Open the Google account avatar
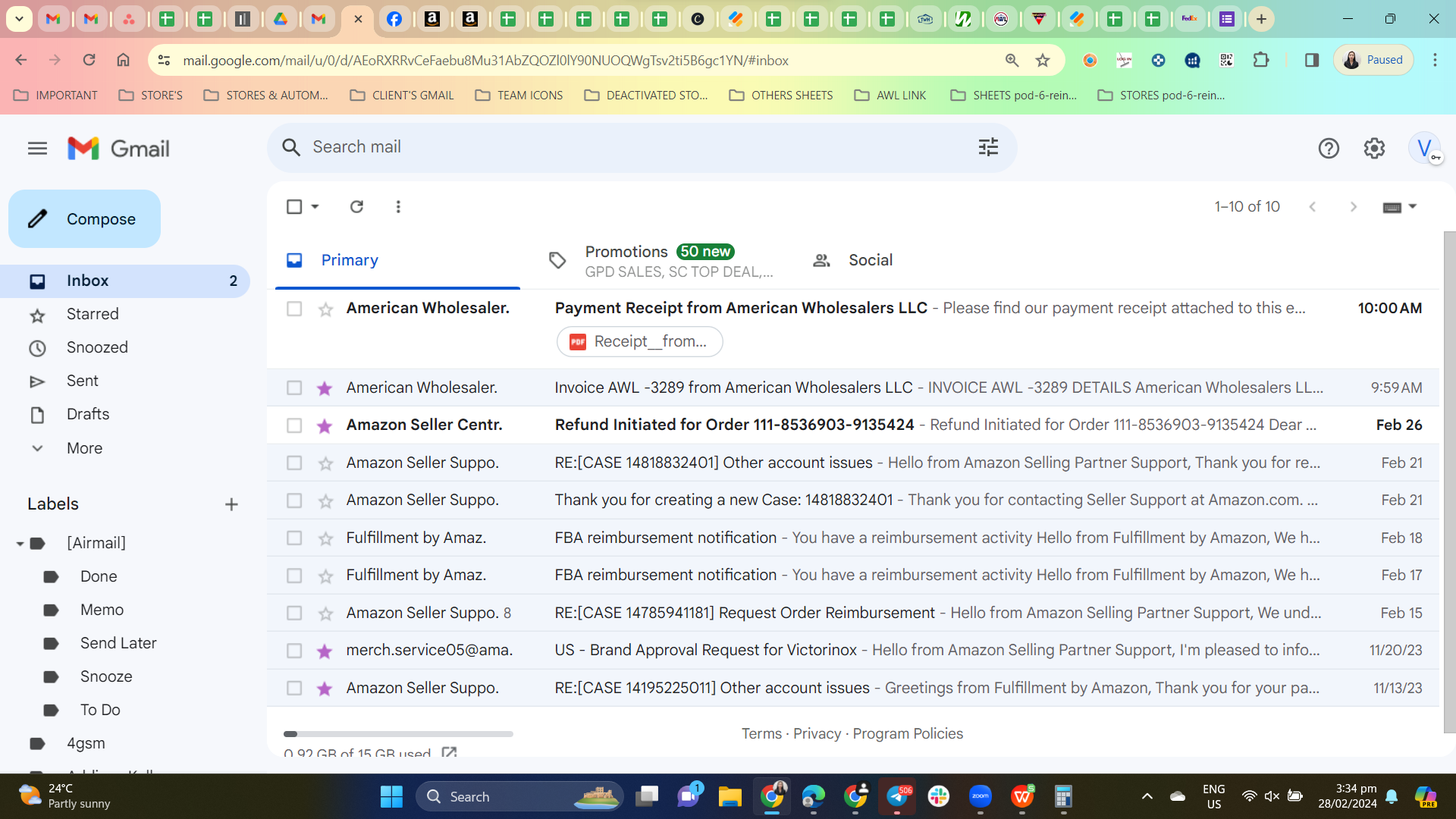 [1425, 149]
